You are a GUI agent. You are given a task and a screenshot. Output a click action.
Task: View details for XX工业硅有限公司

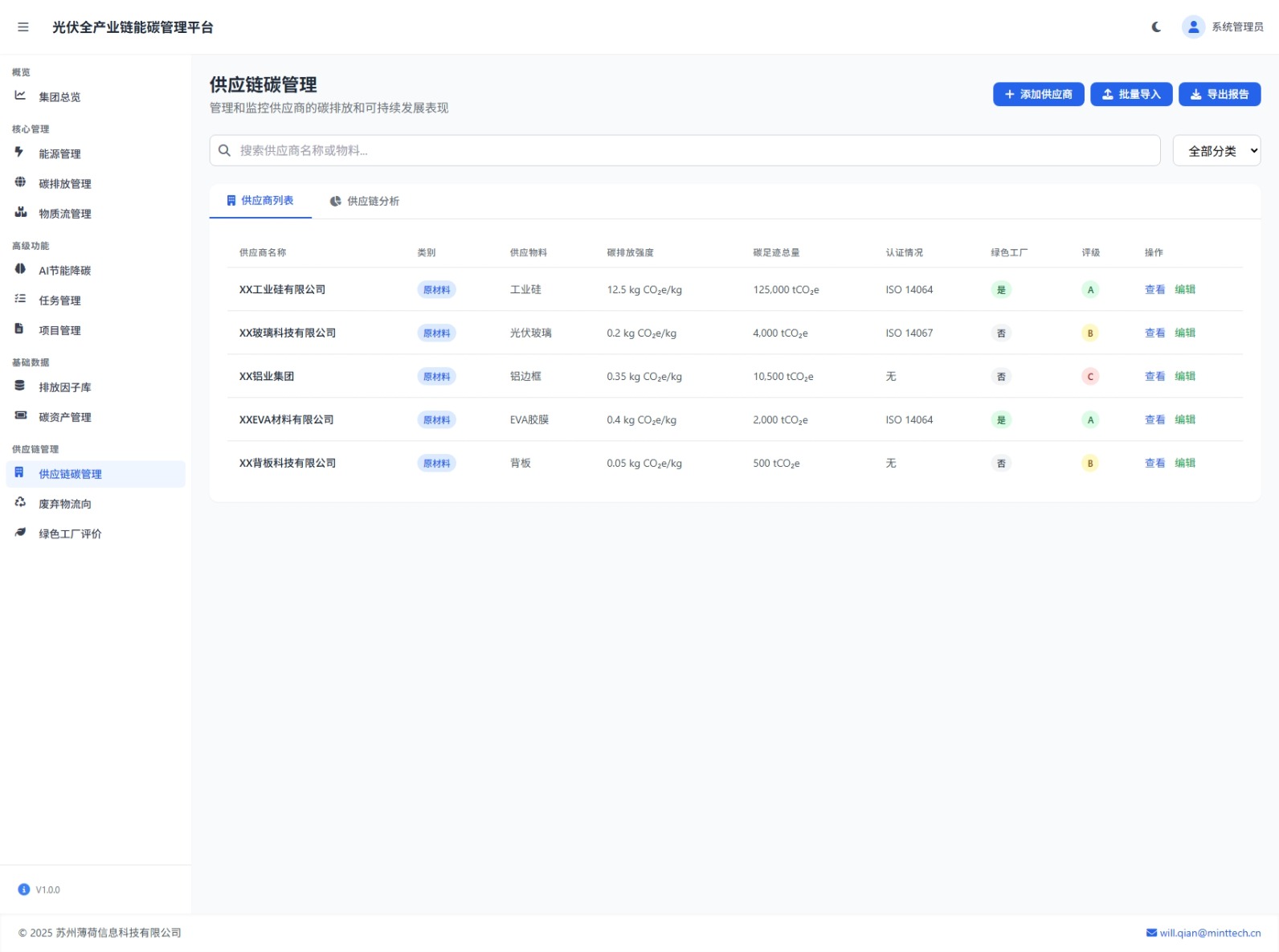tap(1154, 289)
